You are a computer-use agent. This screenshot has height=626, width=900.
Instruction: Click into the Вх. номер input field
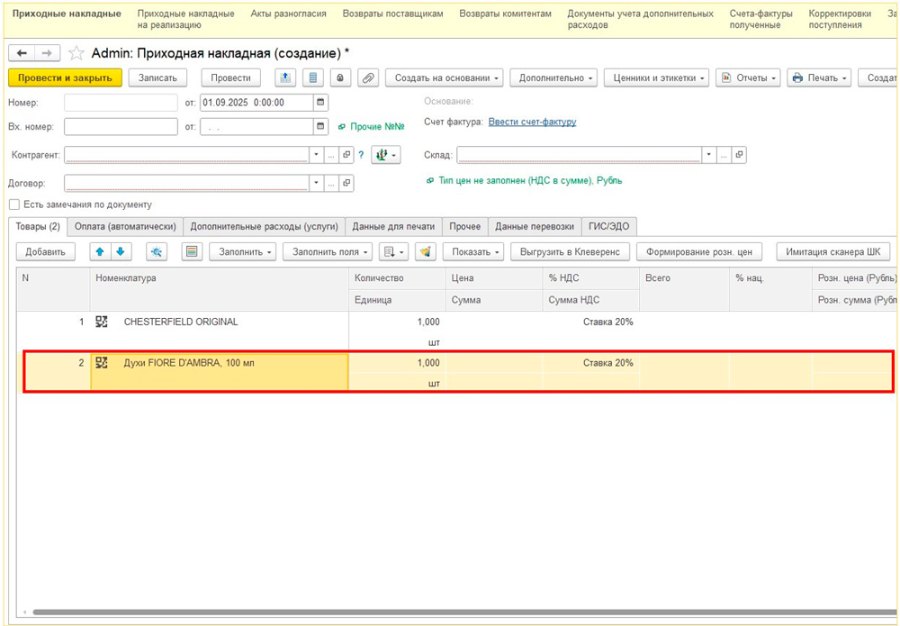(x=121, y=126)
